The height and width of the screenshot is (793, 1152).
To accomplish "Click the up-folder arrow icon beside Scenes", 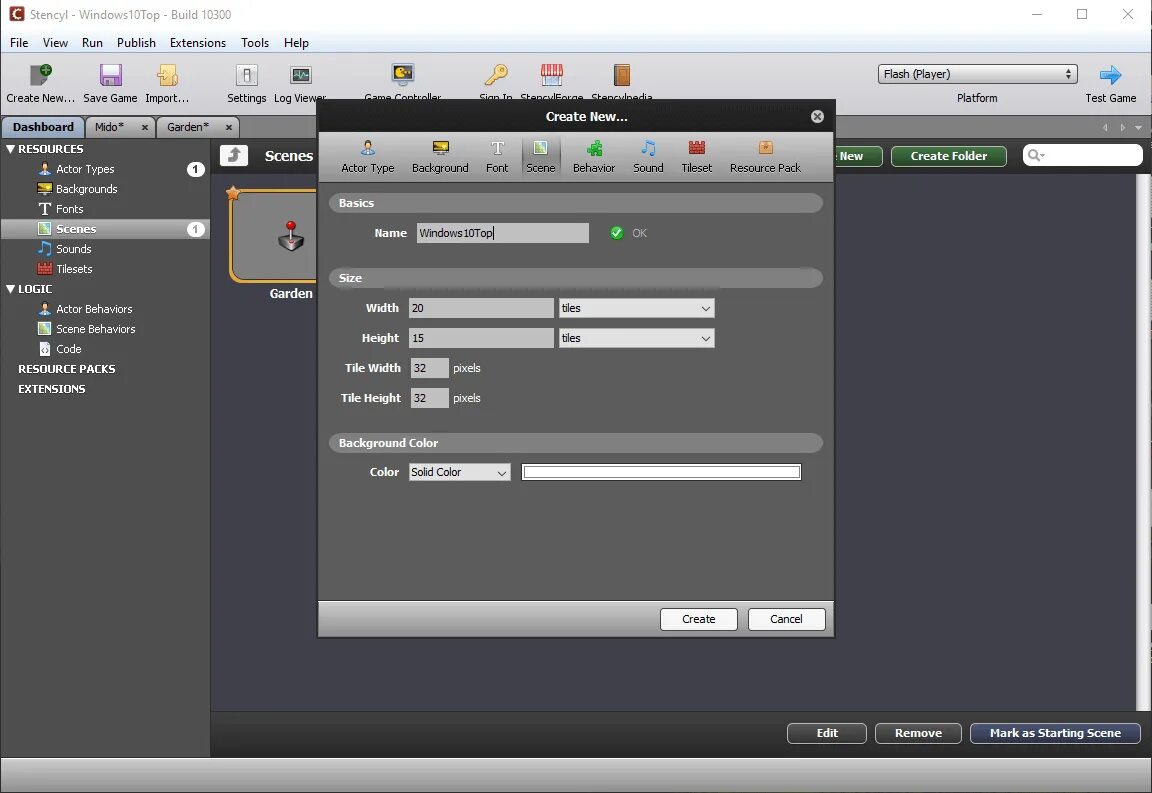I will [x=234, y=155].
